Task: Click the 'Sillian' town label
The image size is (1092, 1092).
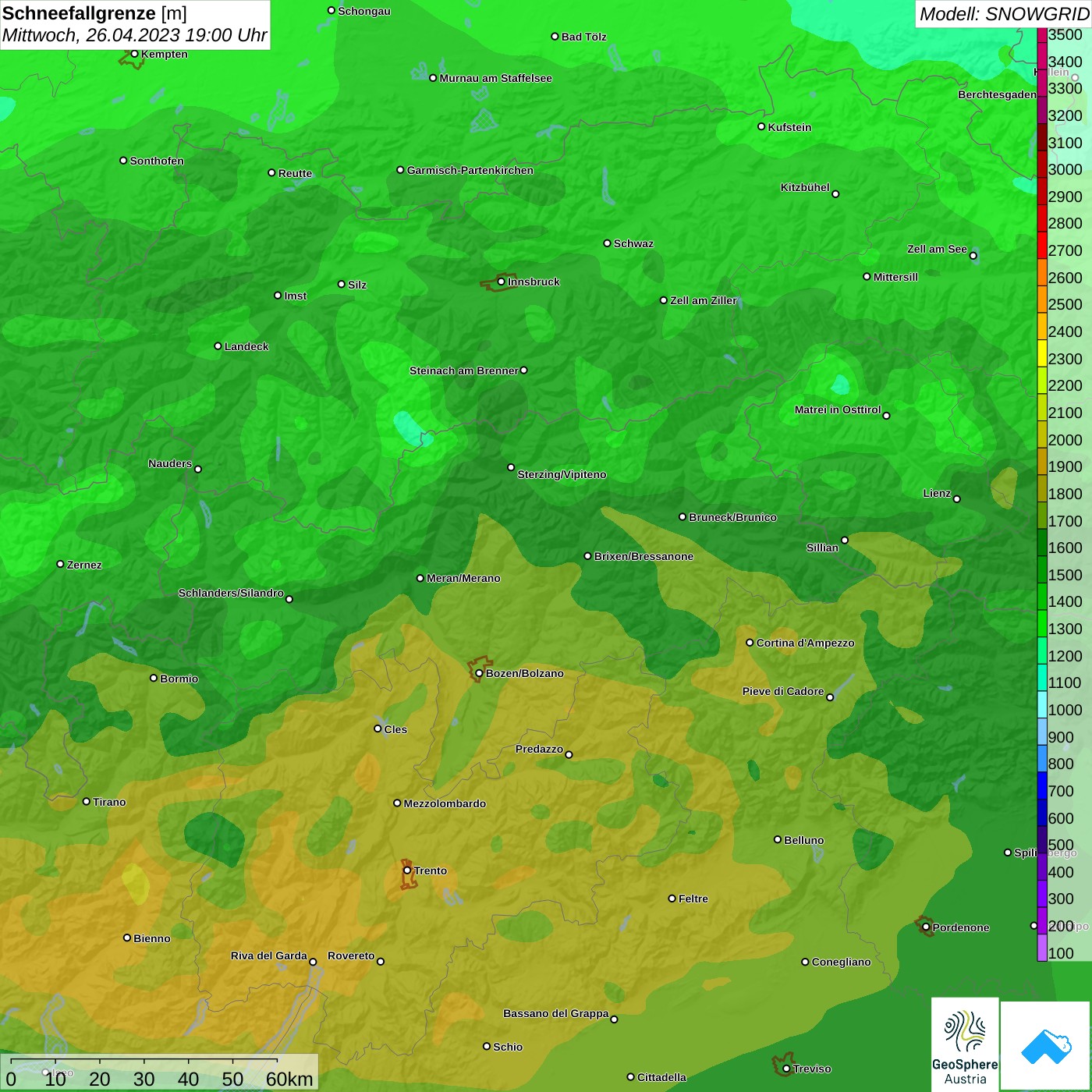Action: tap(822, 548)
